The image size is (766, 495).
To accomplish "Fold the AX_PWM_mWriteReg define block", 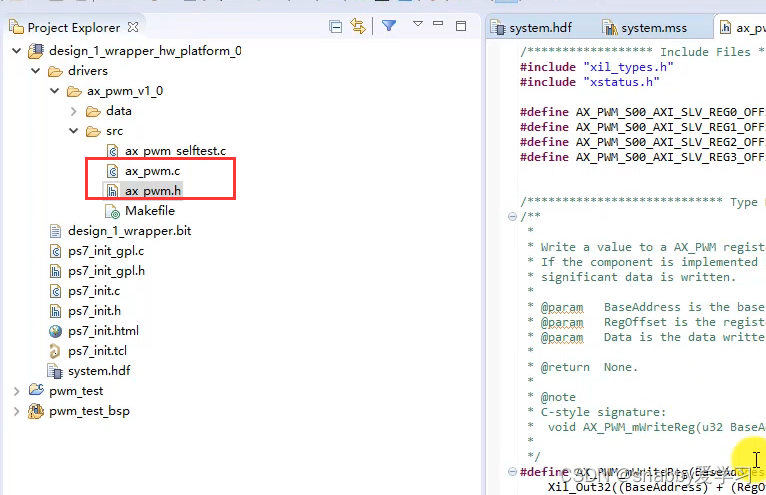I will click(512, 472).
